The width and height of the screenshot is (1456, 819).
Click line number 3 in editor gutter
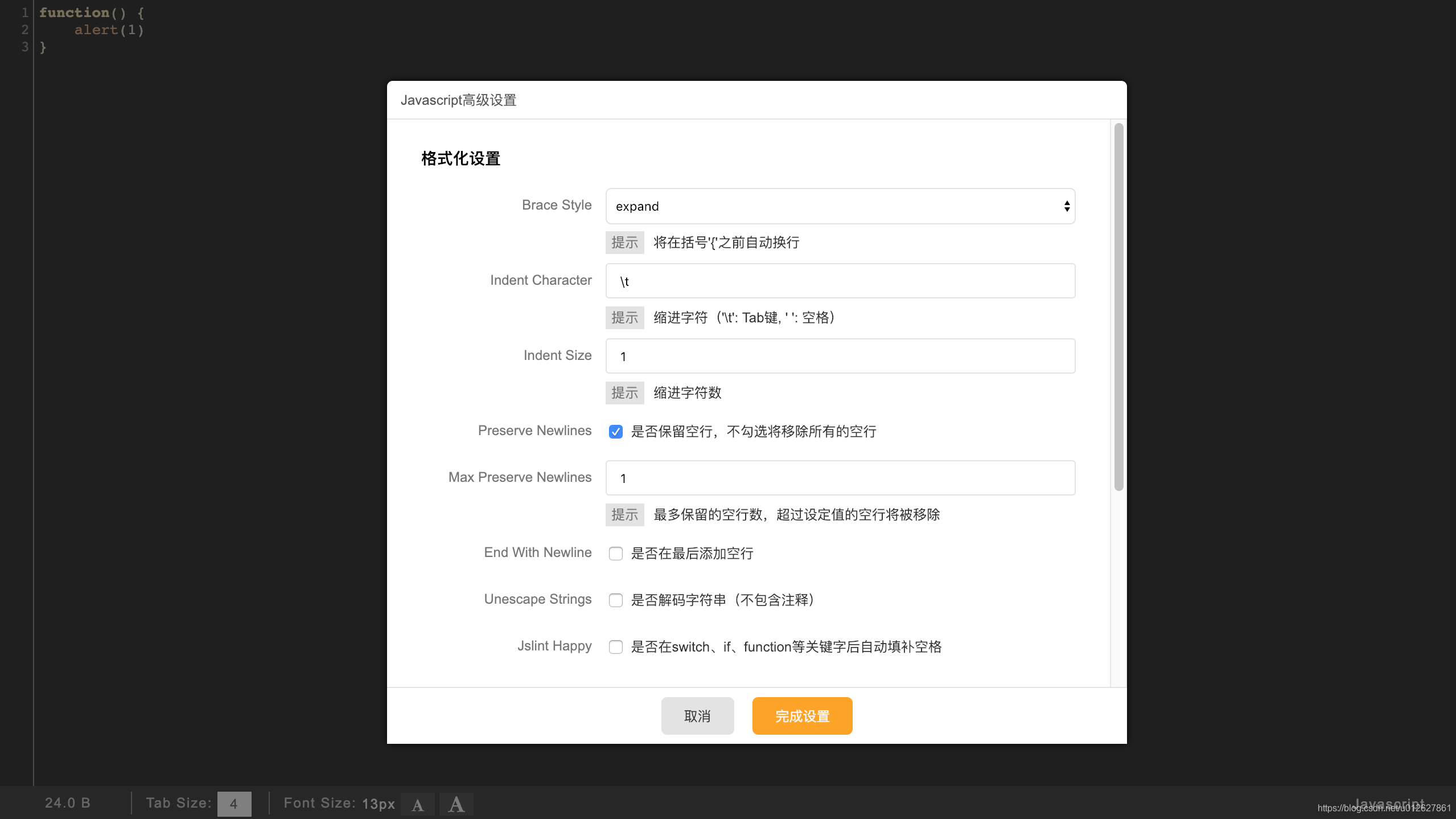25,47
